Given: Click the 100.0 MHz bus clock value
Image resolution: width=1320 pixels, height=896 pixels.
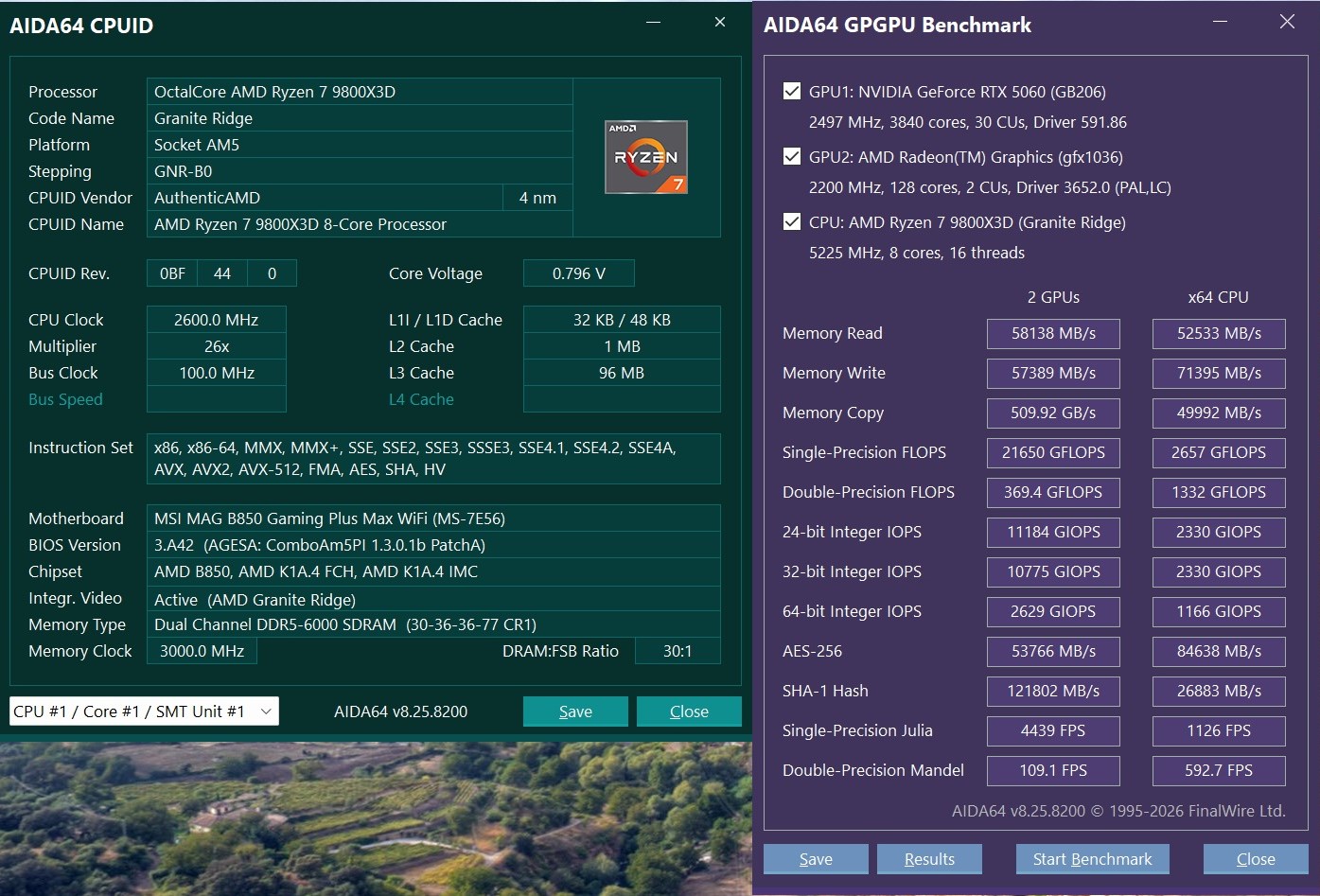Looking at the screenshot, I should pos(217,373).
